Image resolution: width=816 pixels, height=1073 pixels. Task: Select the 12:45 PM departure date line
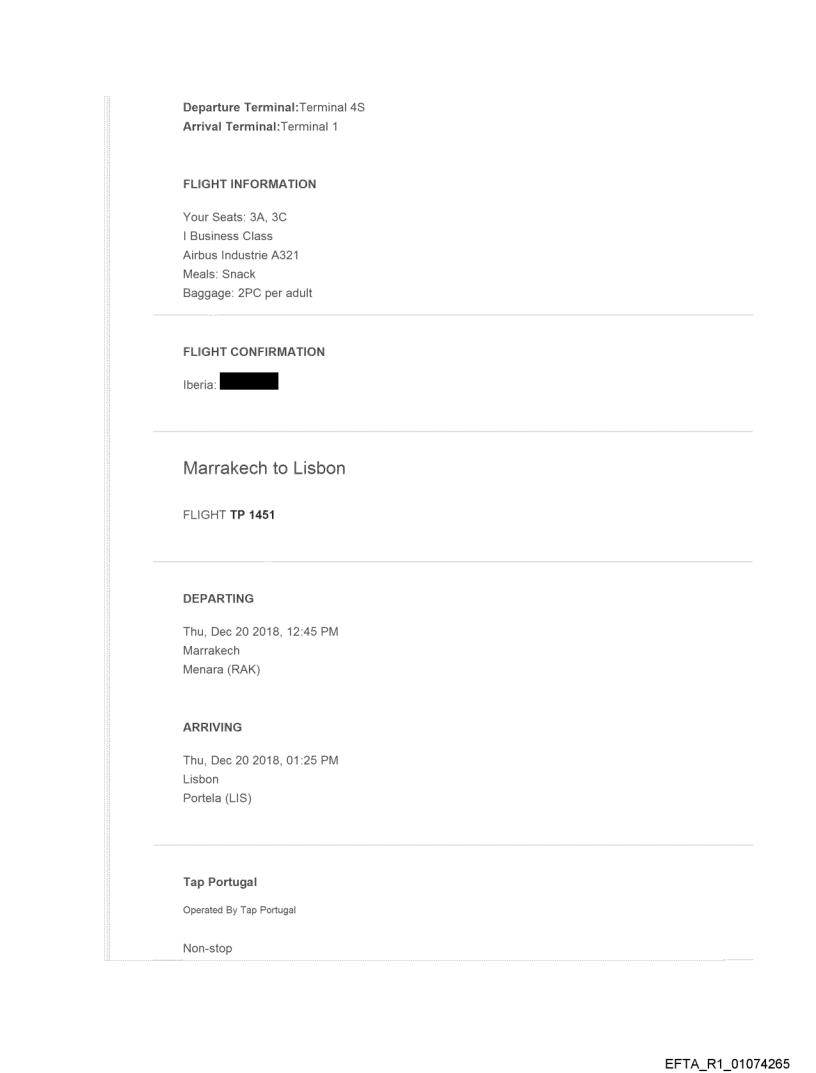click(x=260, y=631)
